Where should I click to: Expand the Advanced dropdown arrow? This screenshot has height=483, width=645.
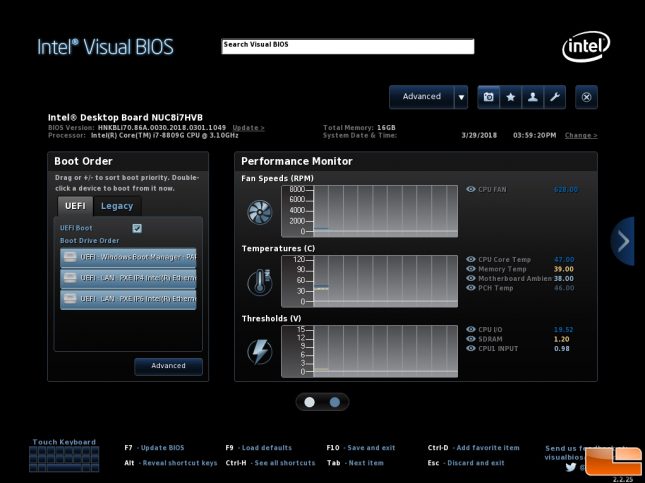pos(461,97)
